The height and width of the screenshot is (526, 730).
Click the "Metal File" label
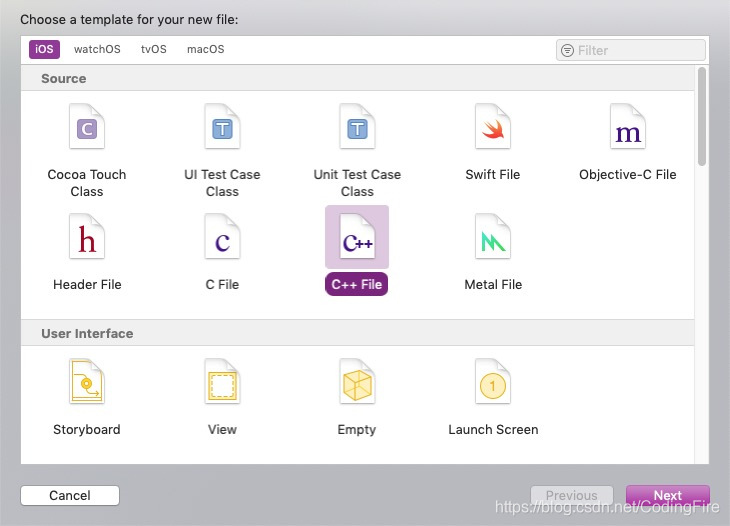coord(493,284)
